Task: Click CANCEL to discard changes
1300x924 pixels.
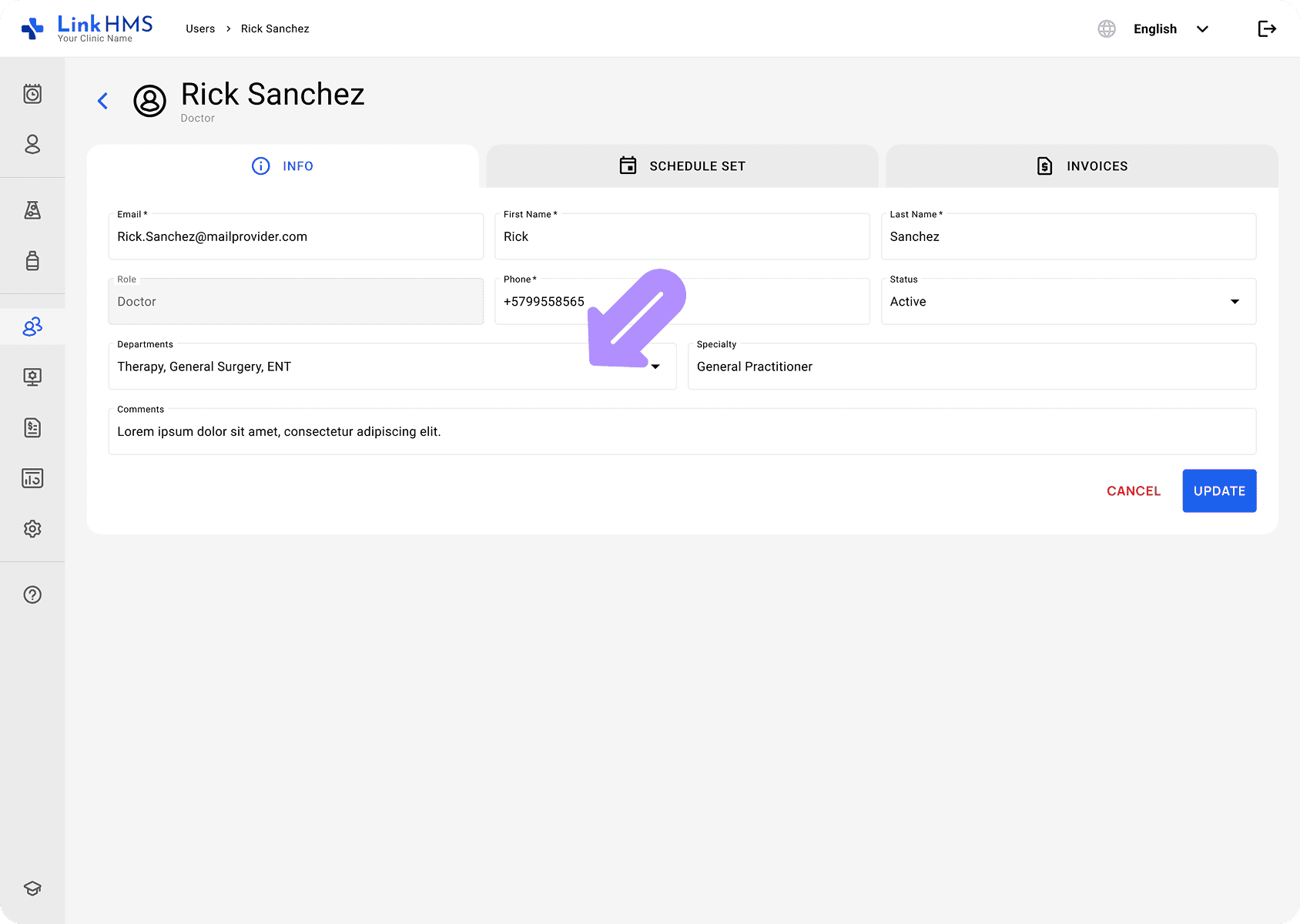Action: (x=1133, y=490)
